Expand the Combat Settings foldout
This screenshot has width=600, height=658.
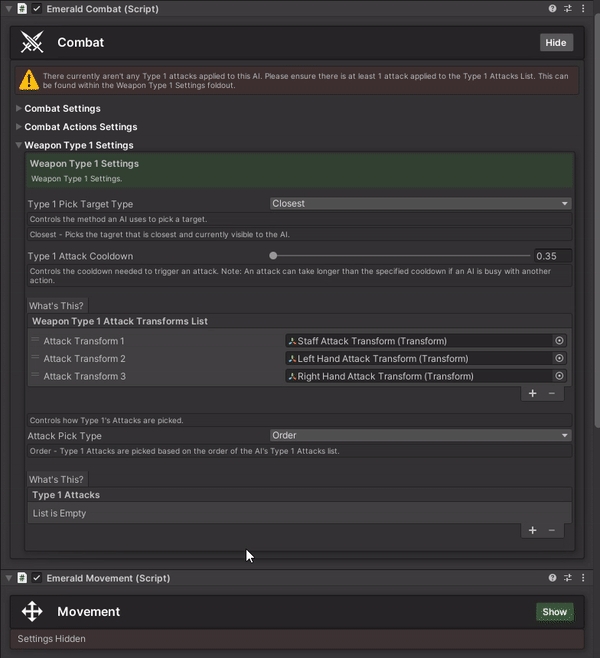(19, 108)
